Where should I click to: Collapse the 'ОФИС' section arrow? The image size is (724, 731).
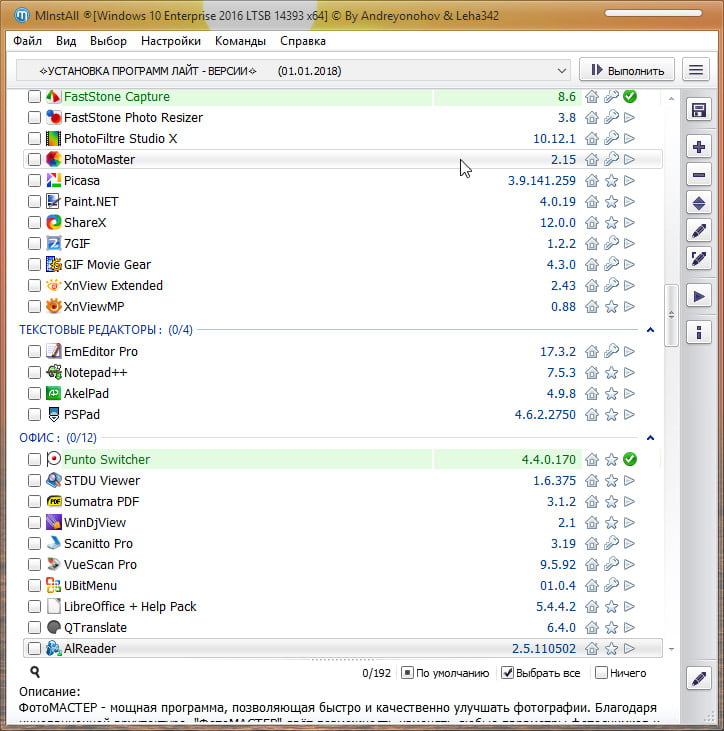[650, 438]
